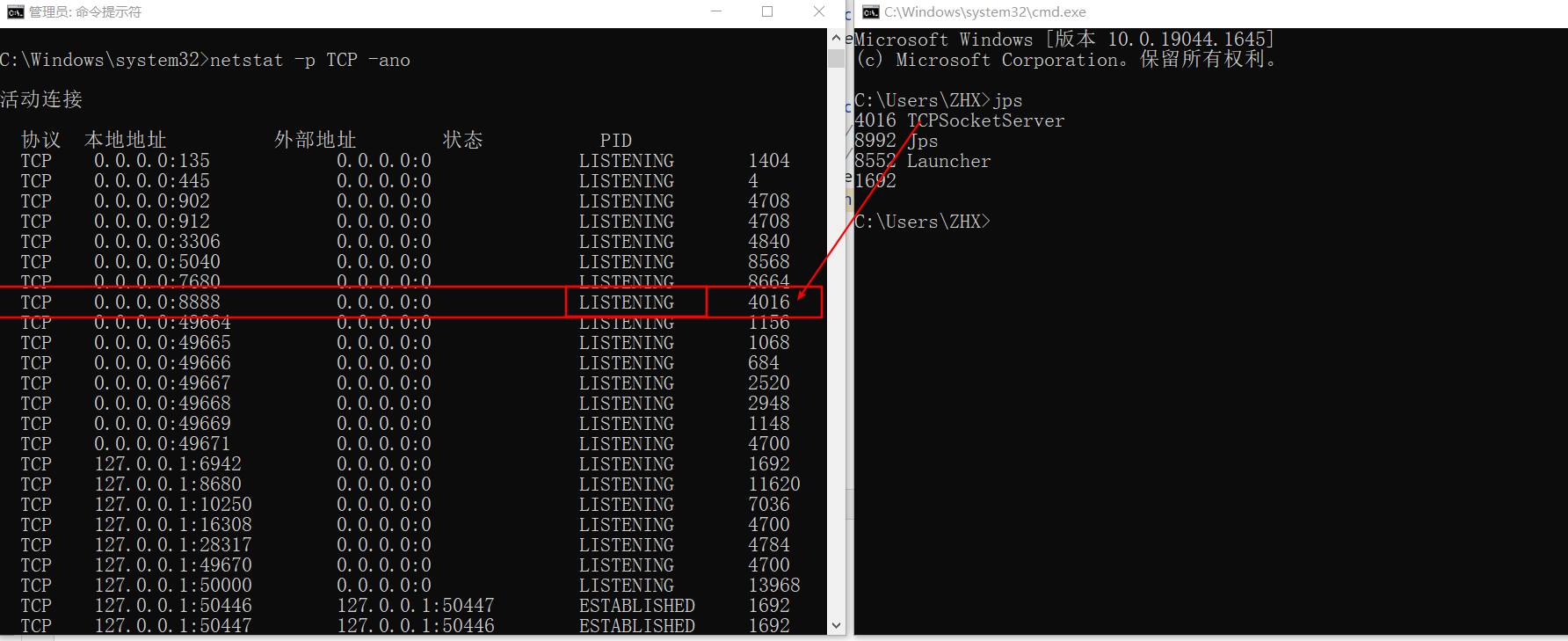This screenshot has height=641, width=1568.
Task: Click PID value 1404
Action: 769,161
